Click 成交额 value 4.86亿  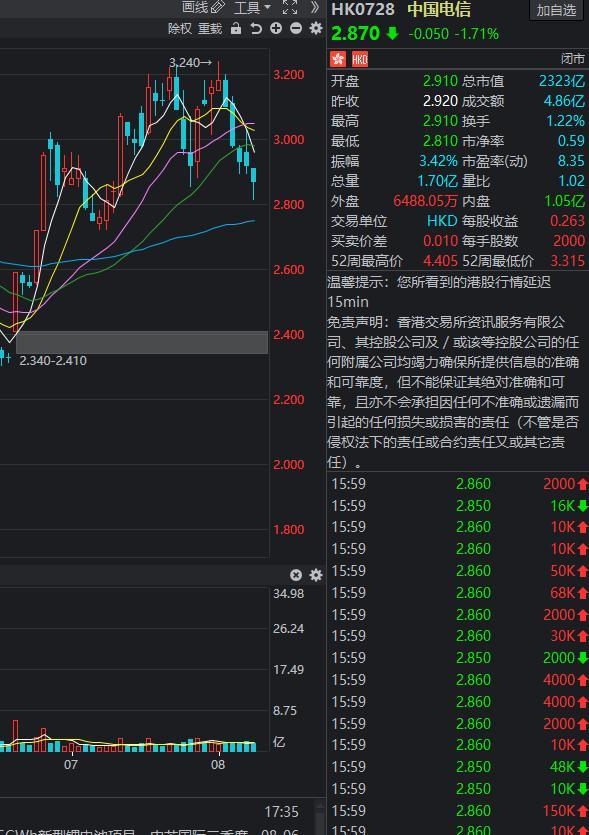coord(564,101)
